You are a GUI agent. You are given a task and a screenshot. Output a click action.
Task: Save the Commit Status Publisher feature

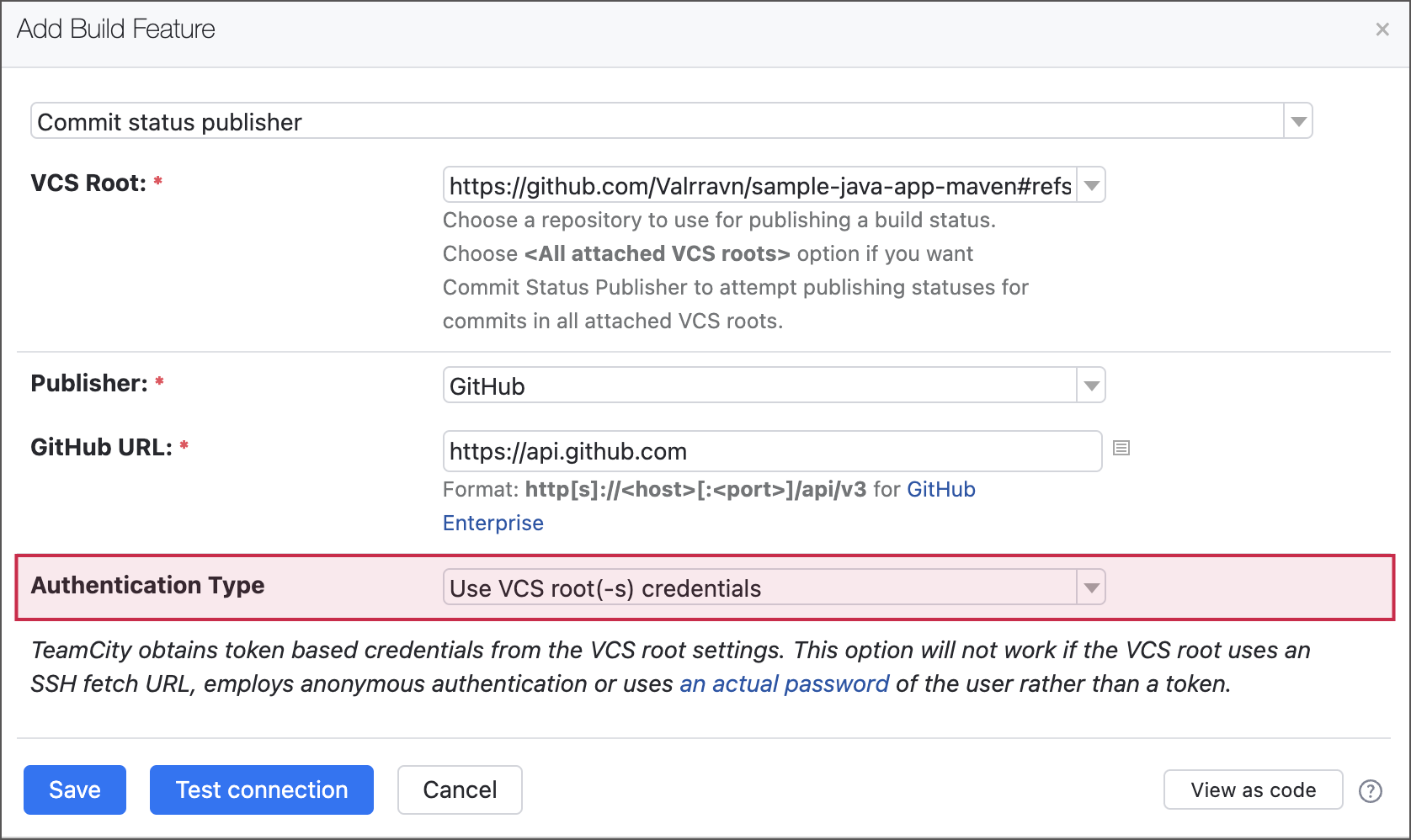pyautogui.click(x=74, y=789)
